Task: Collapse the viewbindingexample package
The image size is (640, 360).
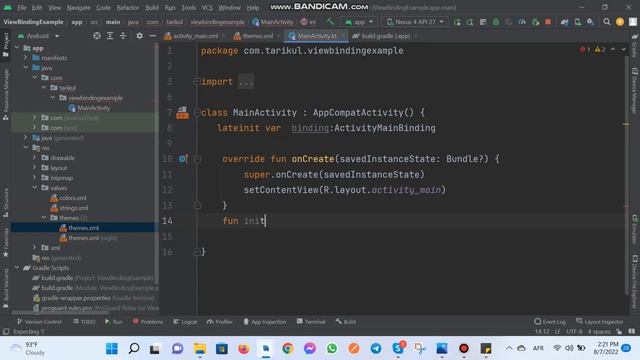Action: coord(53,98)
